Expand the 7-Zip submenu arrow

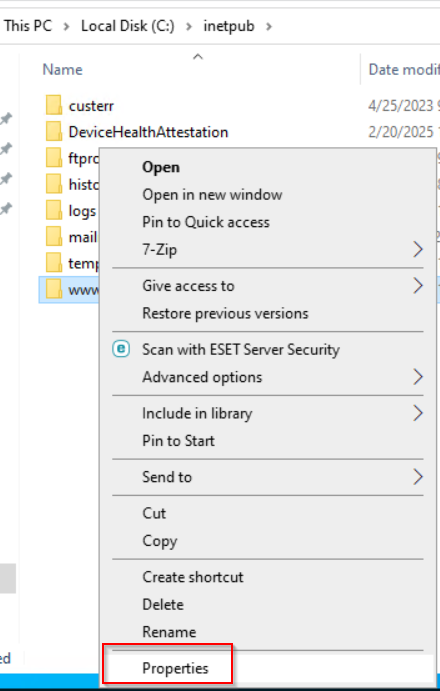(418, 249)
